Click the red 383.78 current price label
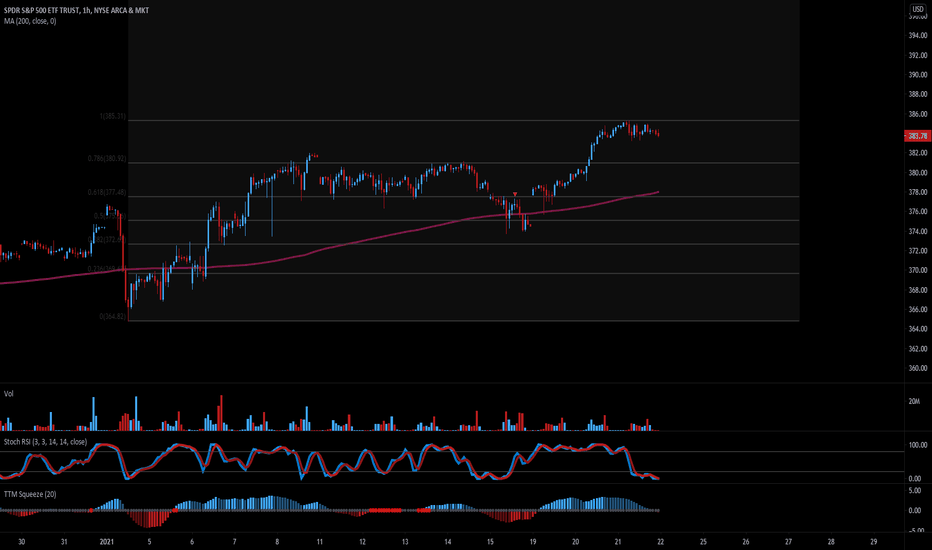Image resolution: width=932 pixels, height=550 pixels. click(x=917, y=136)
